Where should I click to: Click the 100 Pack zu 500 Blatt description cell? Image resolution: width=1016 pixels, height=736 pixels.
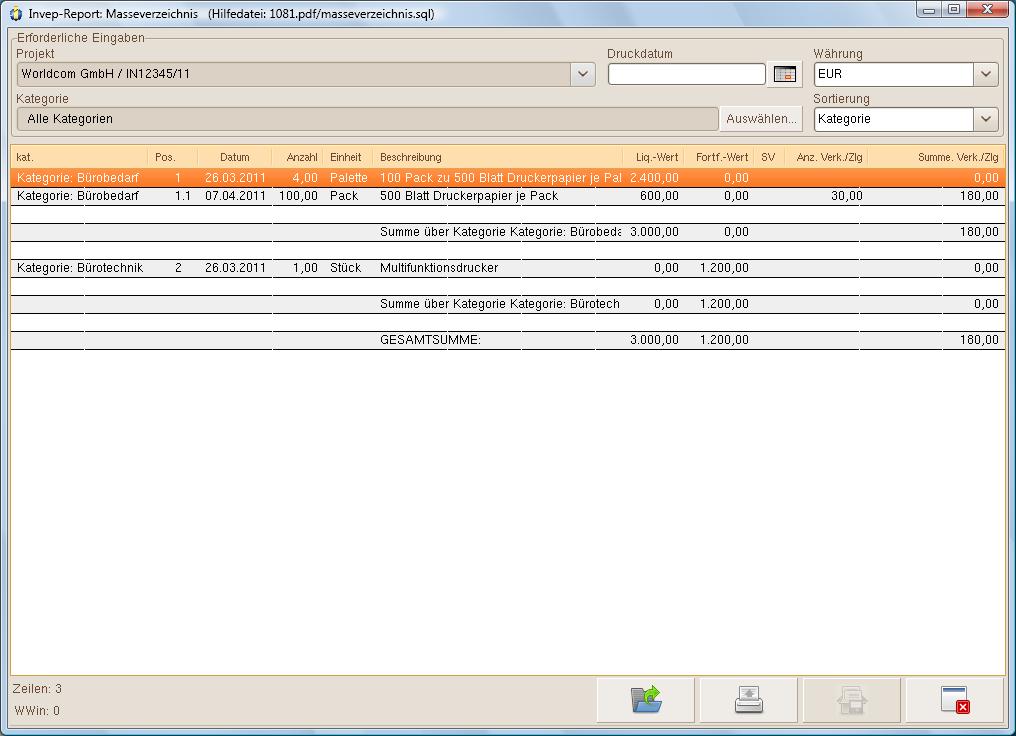[500, 178]
